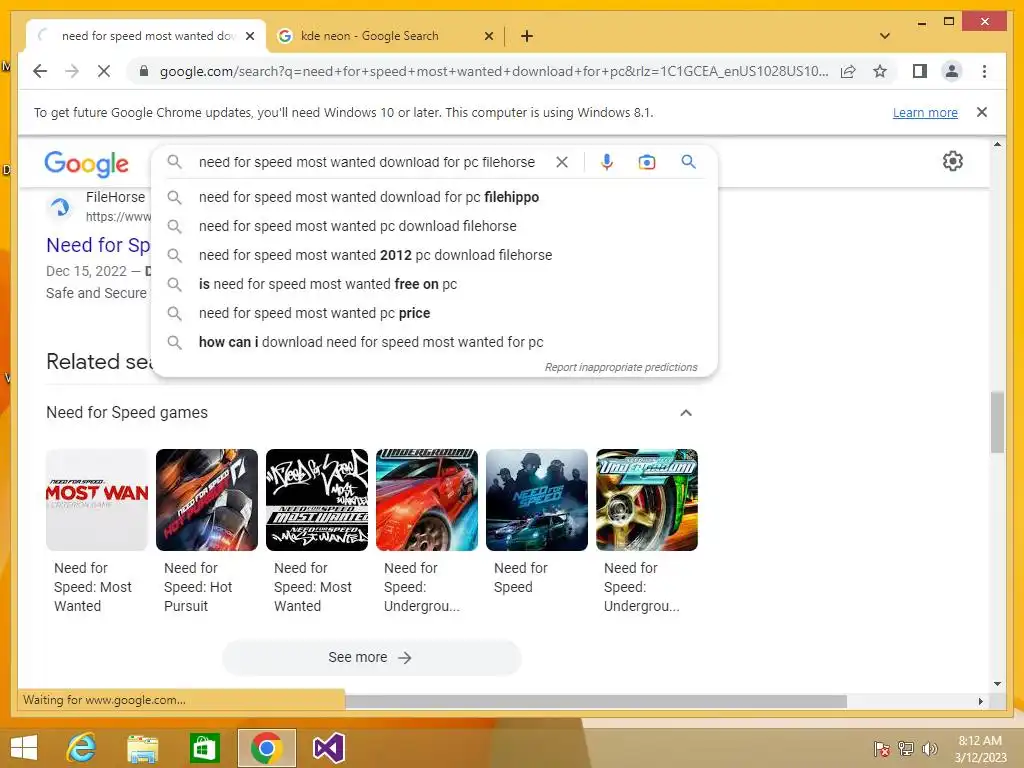Click the share page icon in address bar

[848, 71]
